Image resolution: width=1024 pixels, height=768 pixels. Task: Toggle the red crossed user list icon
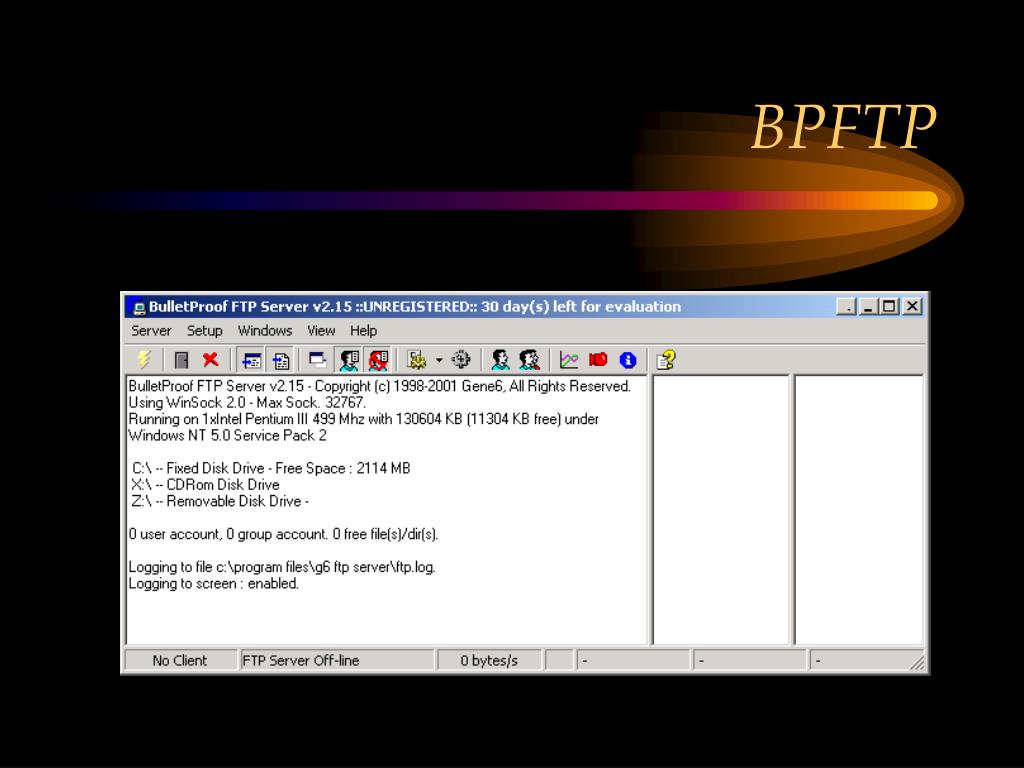point(378,360)
